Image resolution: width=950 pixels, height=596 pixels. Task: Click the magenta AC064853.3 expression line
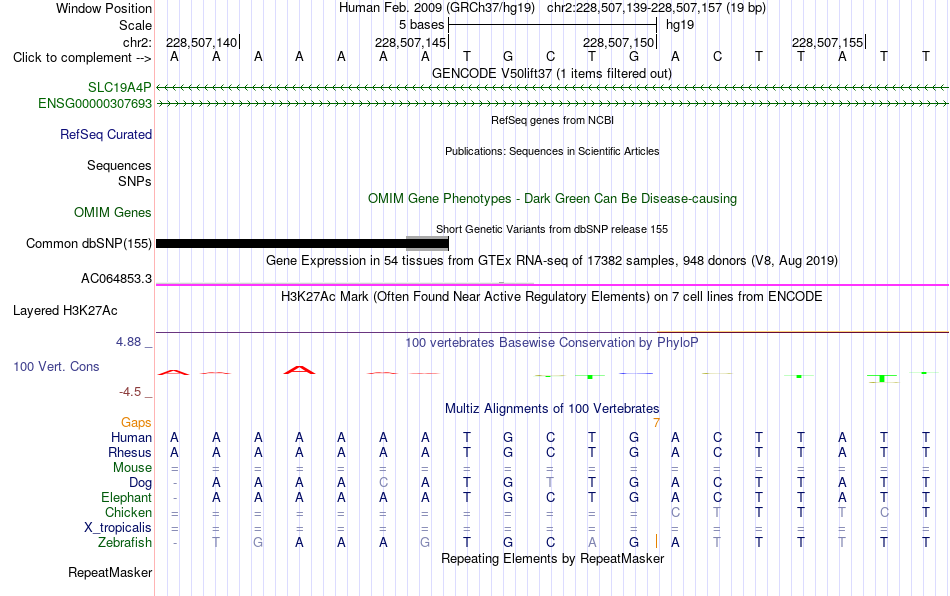[x=552, y=285]
